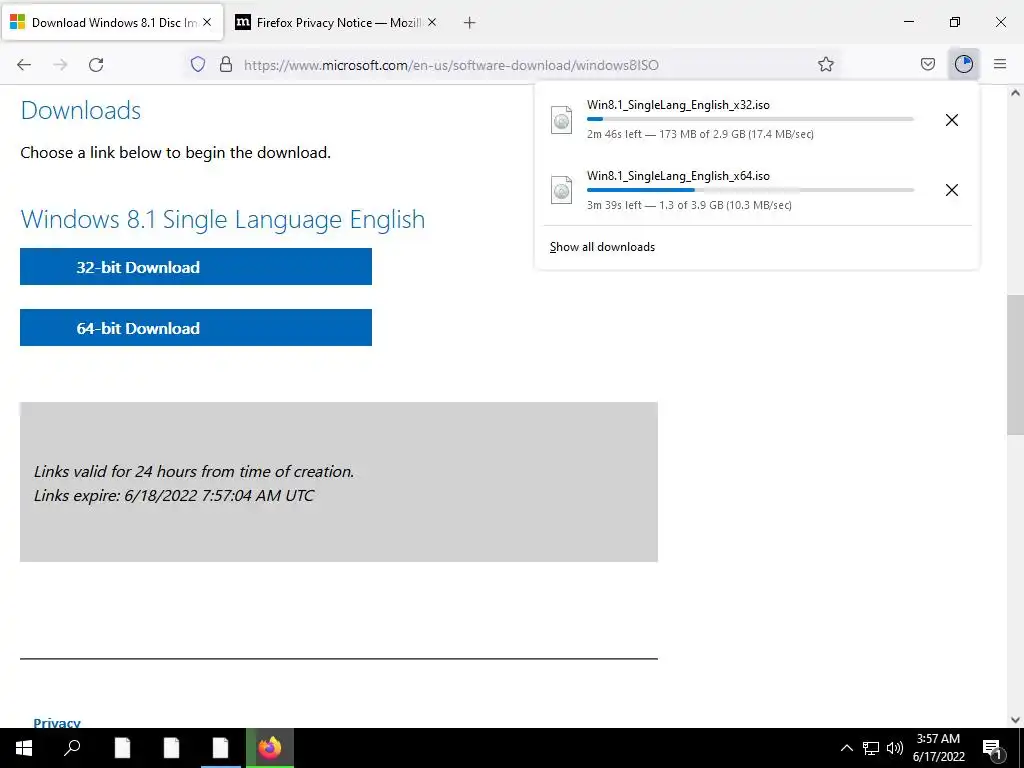Minimize the Firefox window
The image size is (1024, 768).
(908, 22)
